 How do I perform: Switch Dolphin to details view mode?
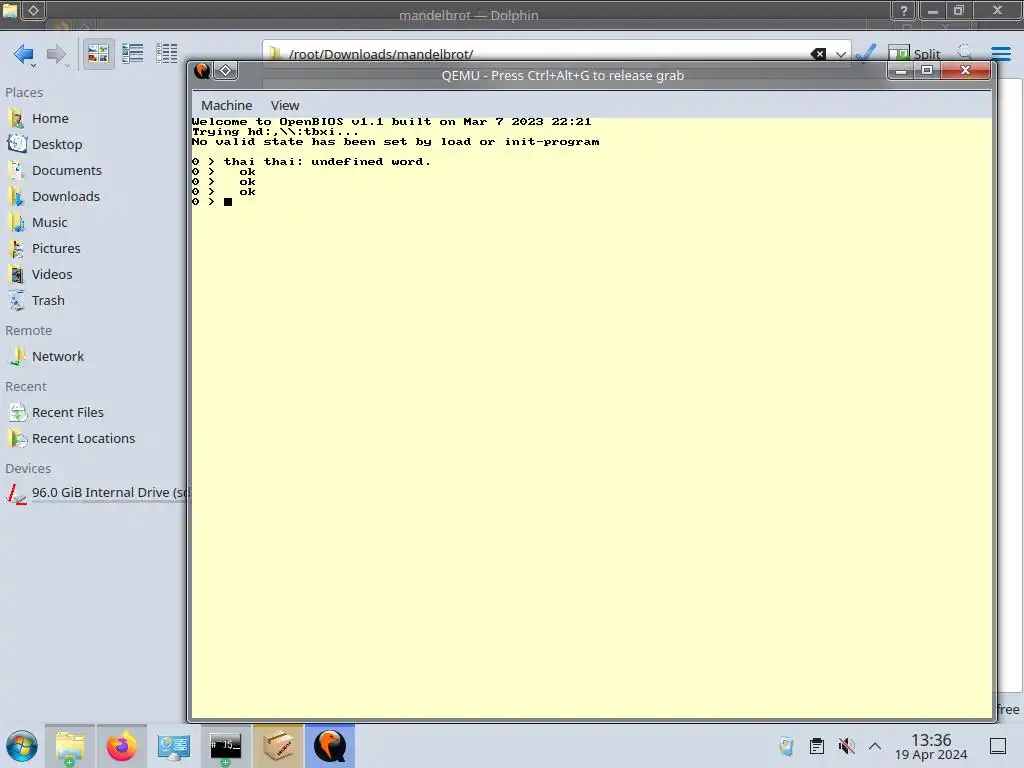[x=167, y=54]
